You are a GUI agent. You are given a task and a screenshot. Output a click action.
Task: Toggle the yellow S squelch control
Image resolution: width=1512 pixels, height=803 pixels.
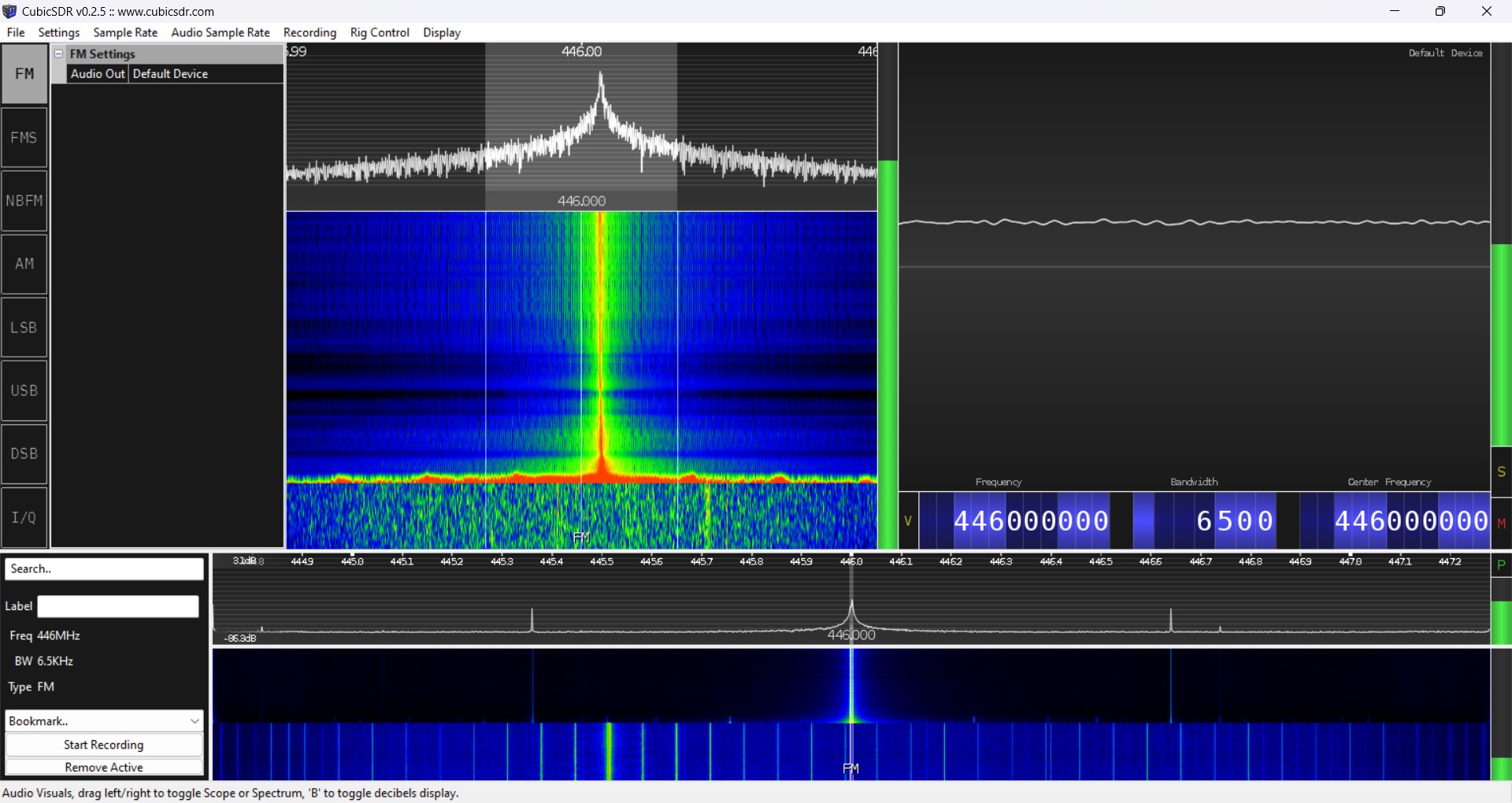pyautogui.click(x=1503, y=471)
